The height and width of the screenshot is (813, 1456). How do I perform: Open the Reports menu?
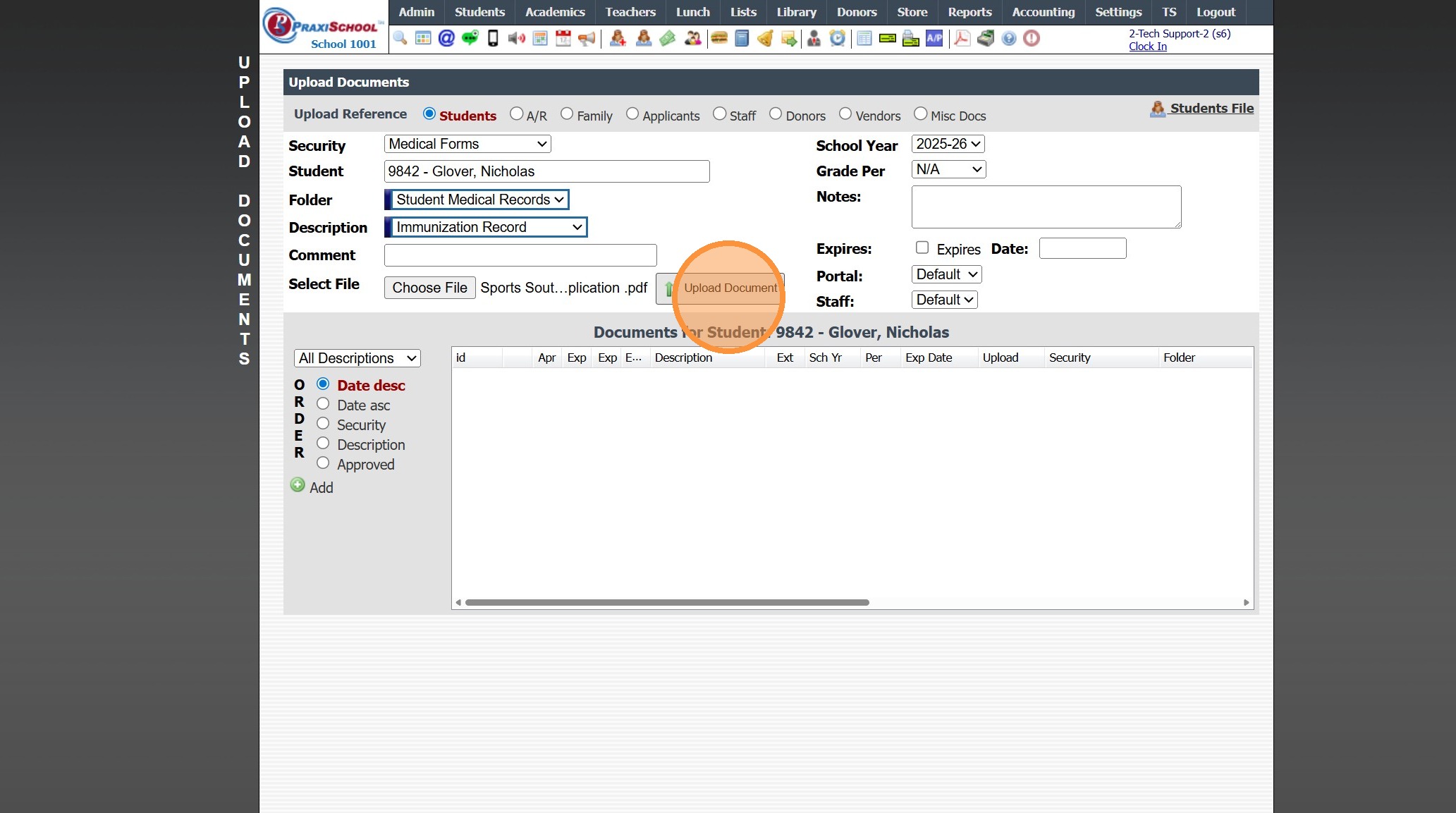(969, 12)
